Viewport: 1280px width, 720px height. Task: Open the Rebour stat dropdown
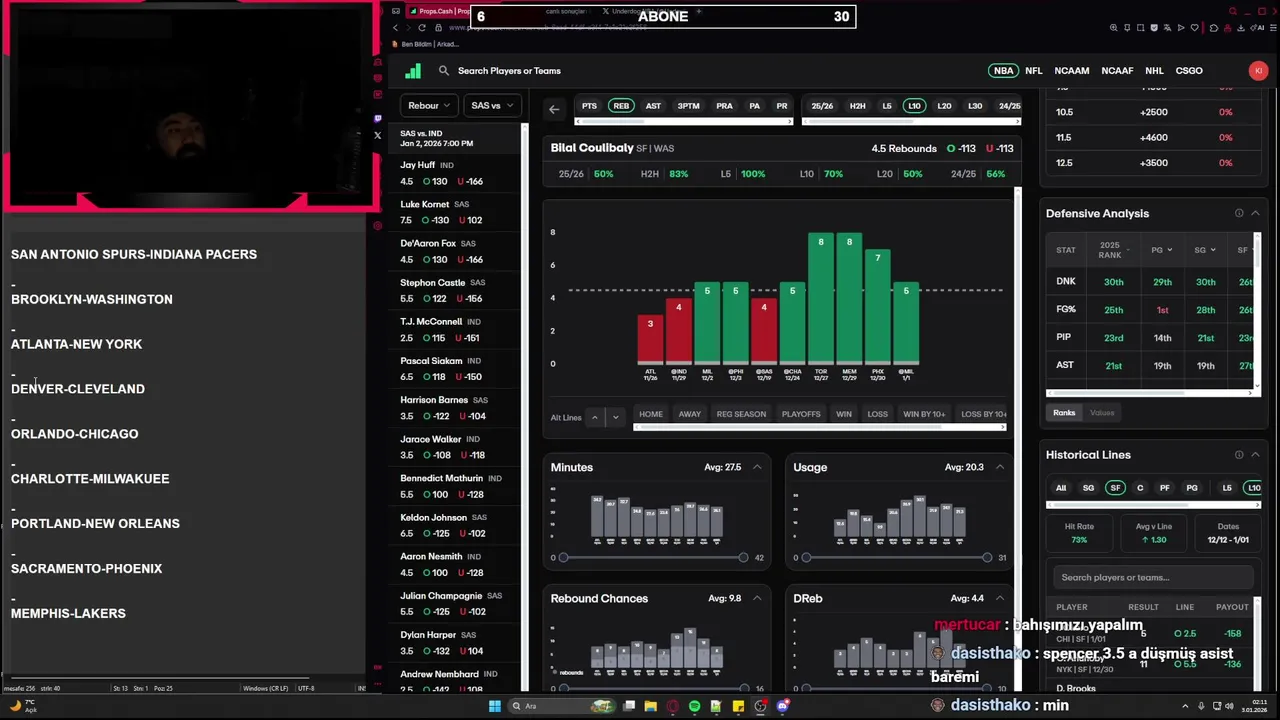click(x=429, y=106)
